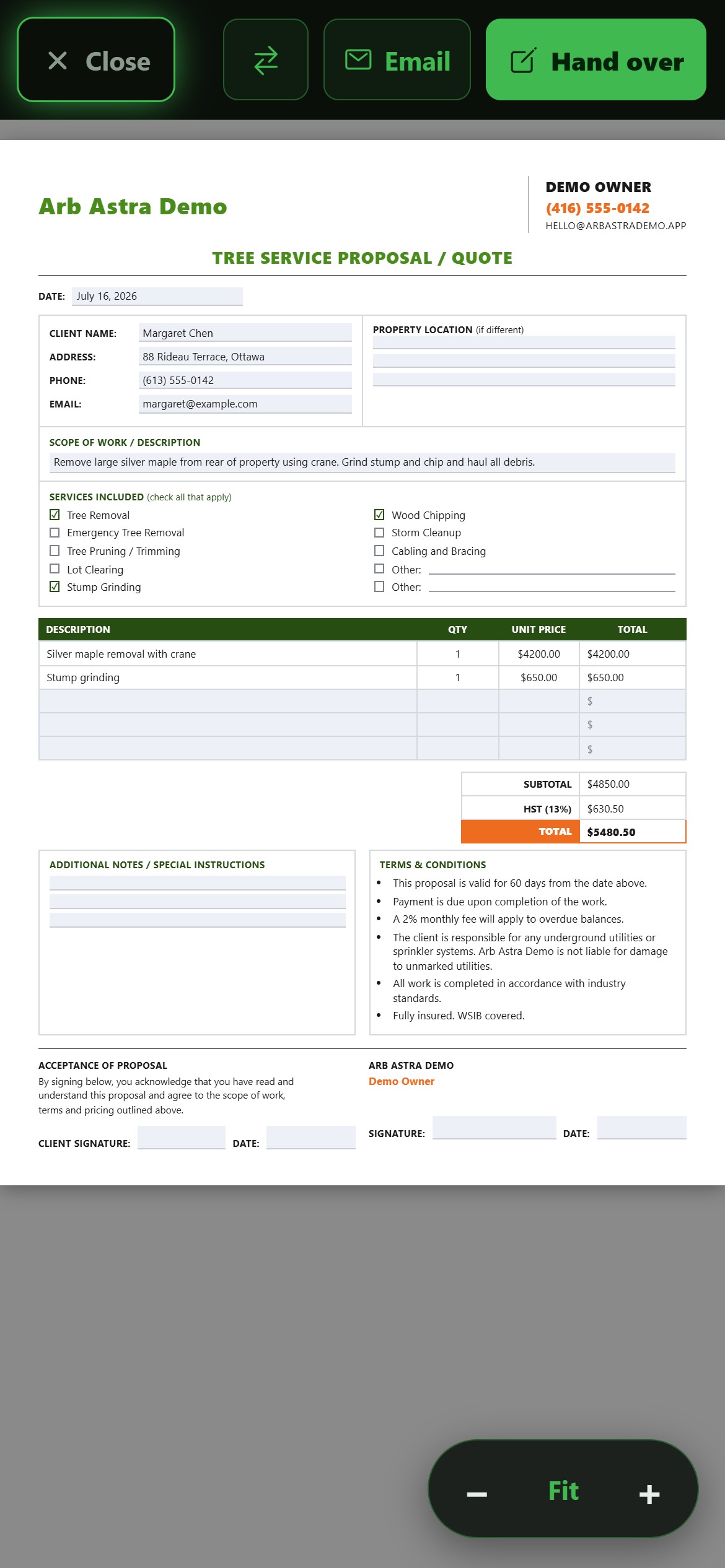Click the $4200.00 unit price cell

point(538,654)
